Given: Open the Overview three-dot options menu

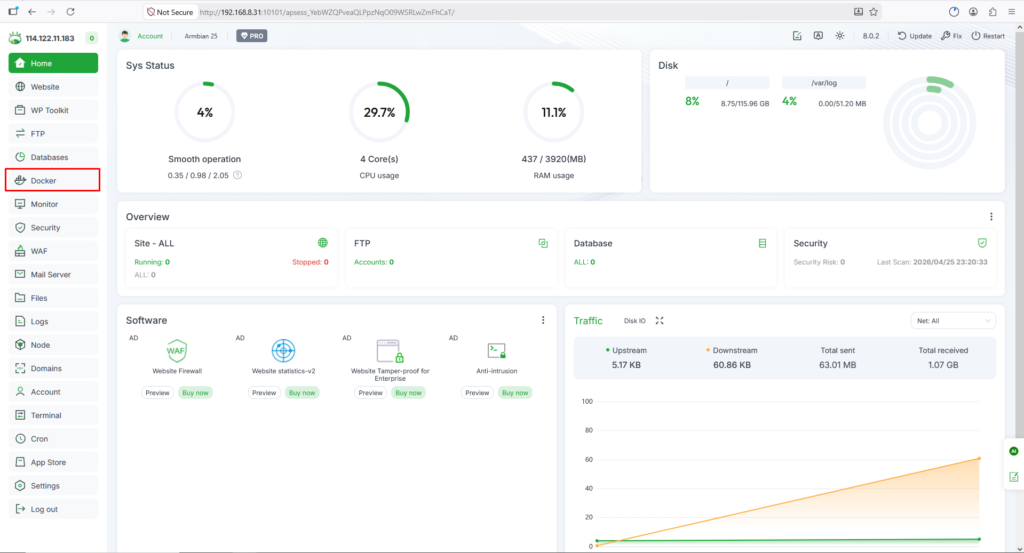Looking at the screenshot, I should coord(991,217).
